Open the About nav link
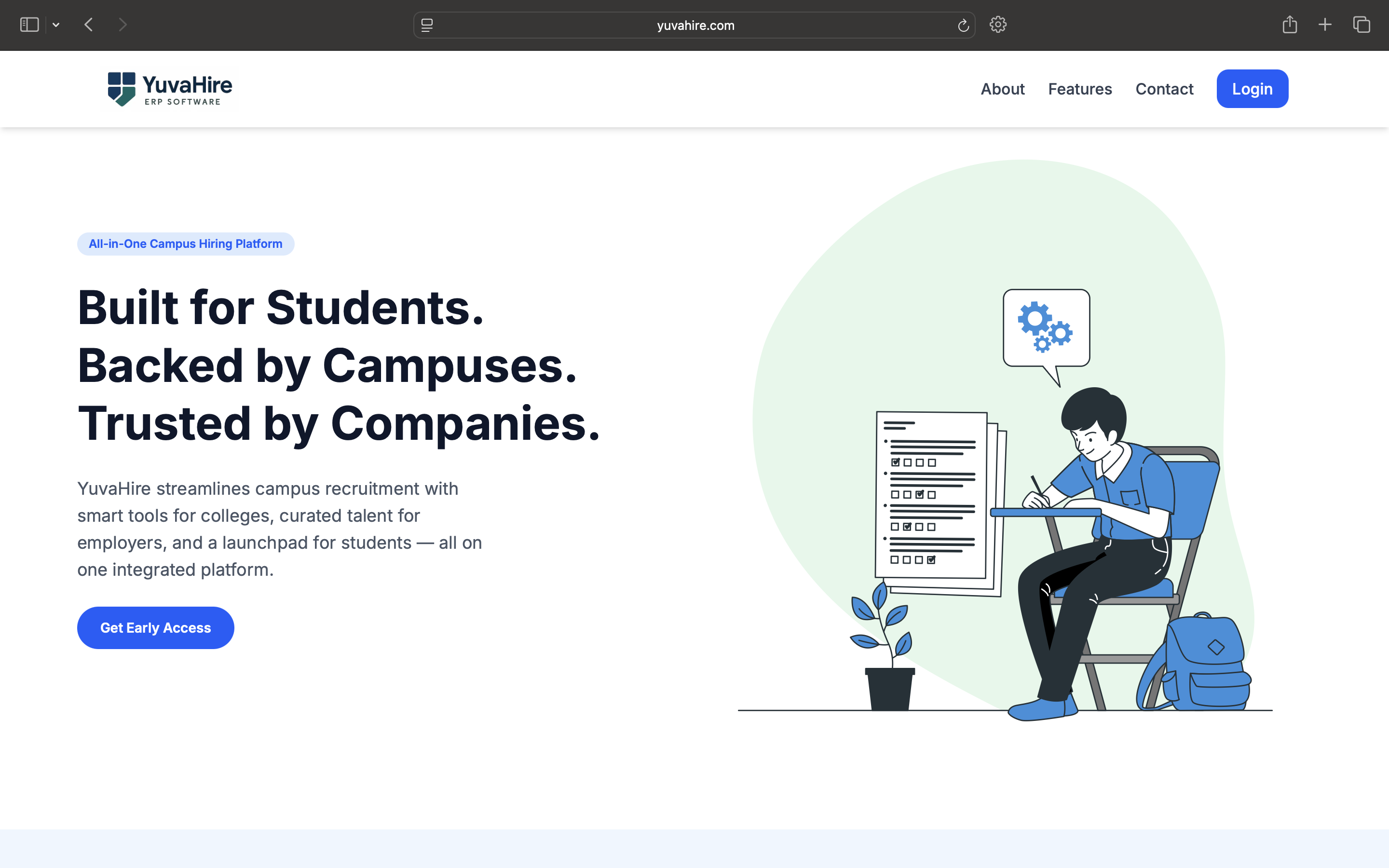The height and width of the screenshot is (868, 1389). (1002, 89)
